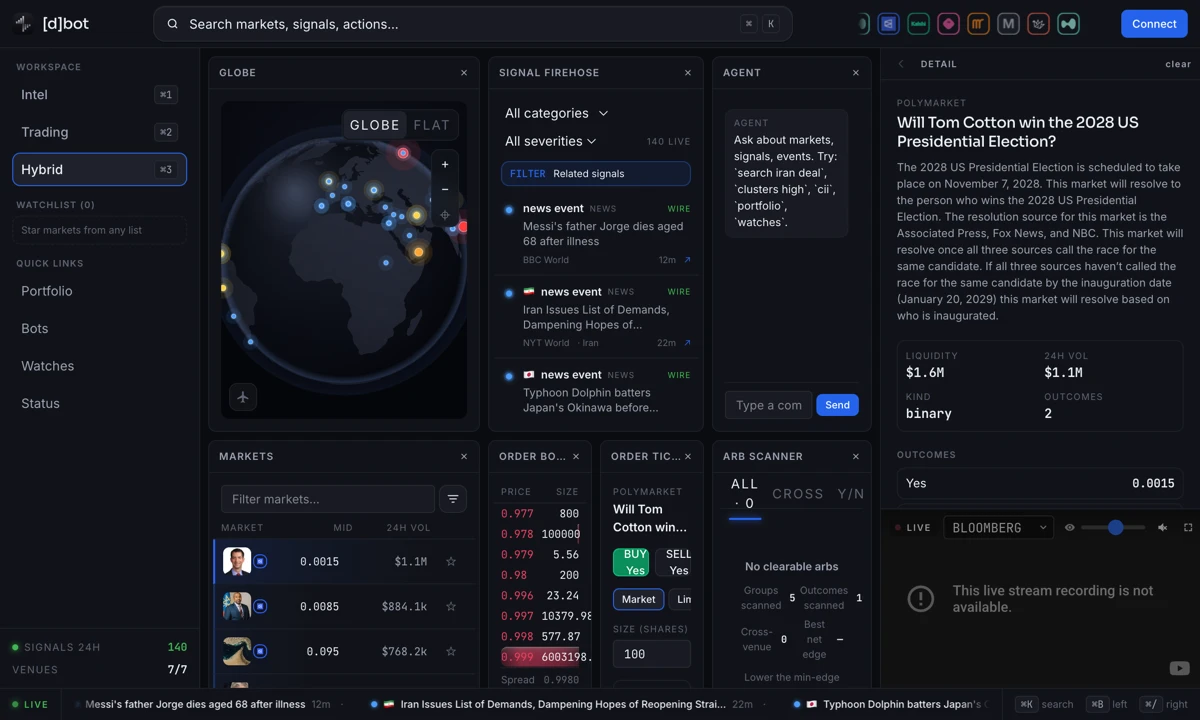Click the search markets, signals, actions bar

tap(472, 24)
